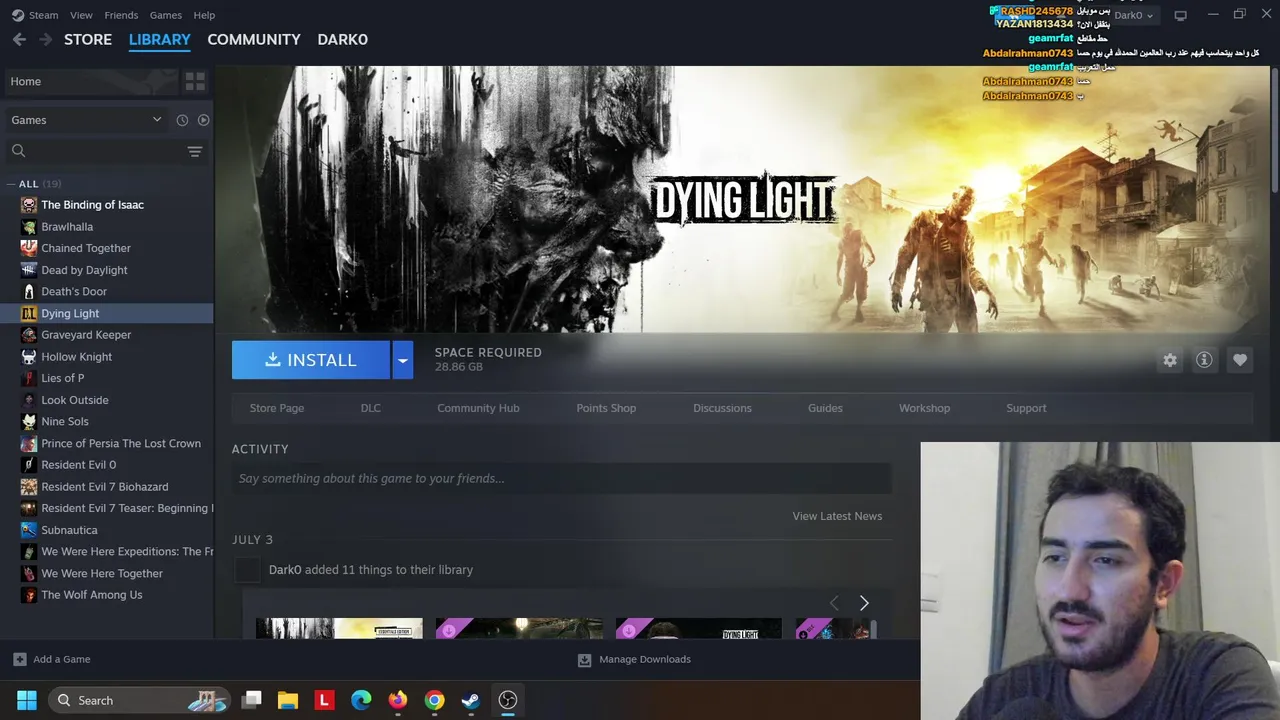Open the Workshop link
Screen dimensions: 1280x720
(924, 408)
